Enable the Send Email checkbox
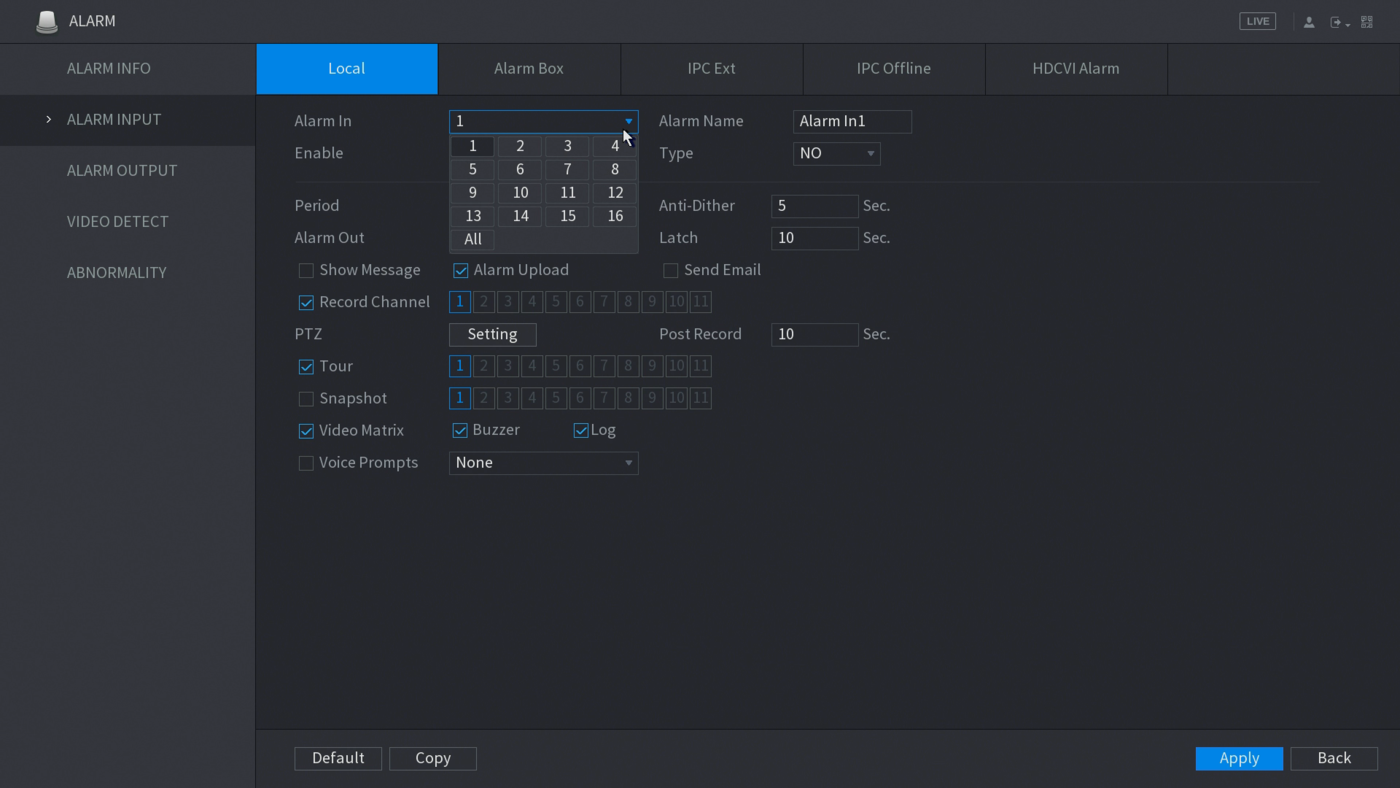This screenshot has width=1400, height=788. [671, 270]
